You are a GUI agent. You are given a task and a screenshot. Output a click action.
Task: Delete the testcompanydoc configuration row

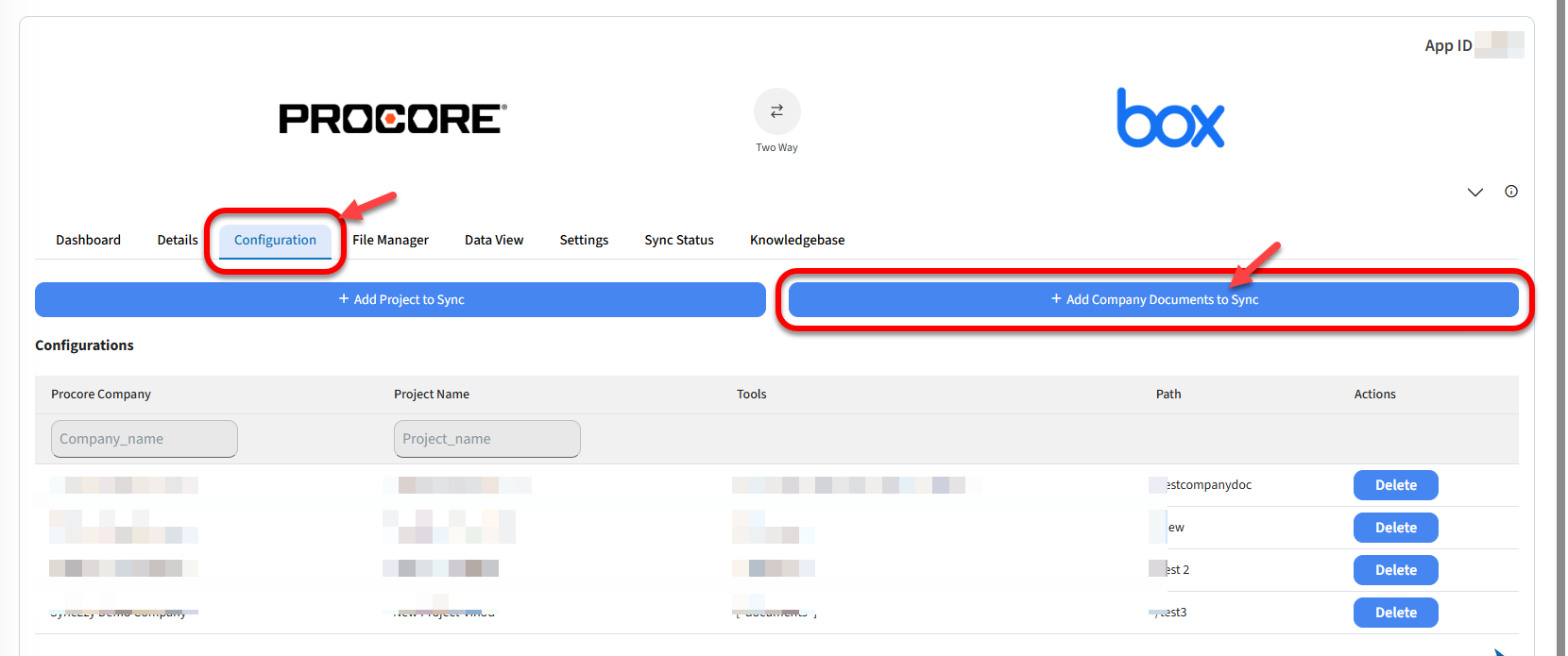1395,485
